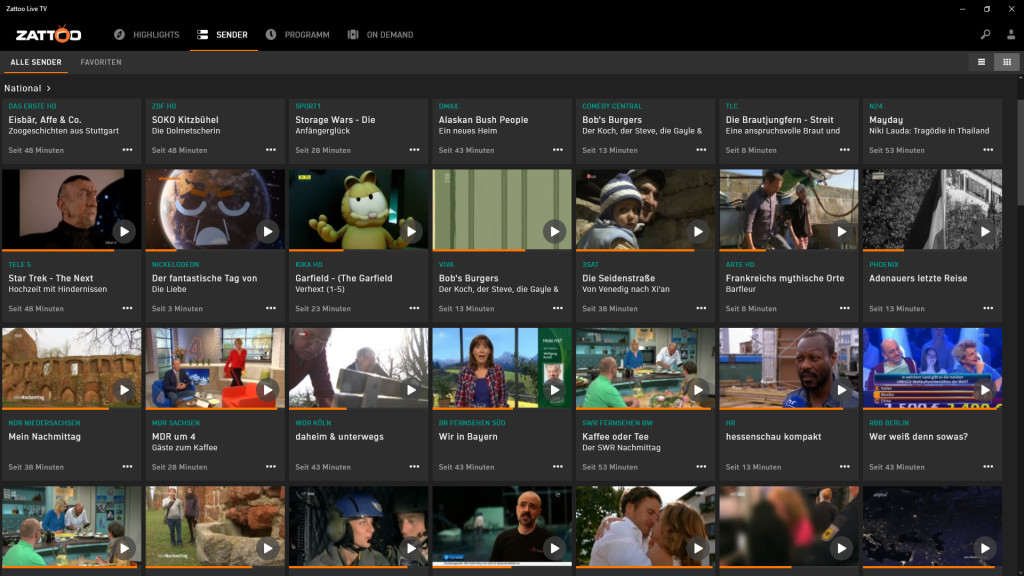Open more options under Star Trek on Tele 5

(x=126, y=308)
